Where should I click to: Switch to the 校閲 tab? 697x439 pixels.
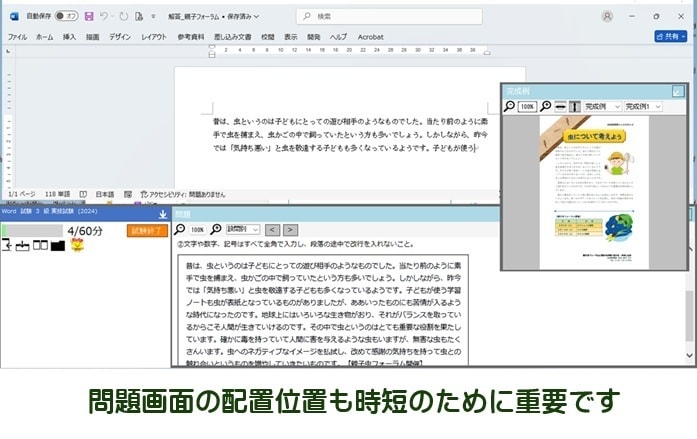click(268, 37)
